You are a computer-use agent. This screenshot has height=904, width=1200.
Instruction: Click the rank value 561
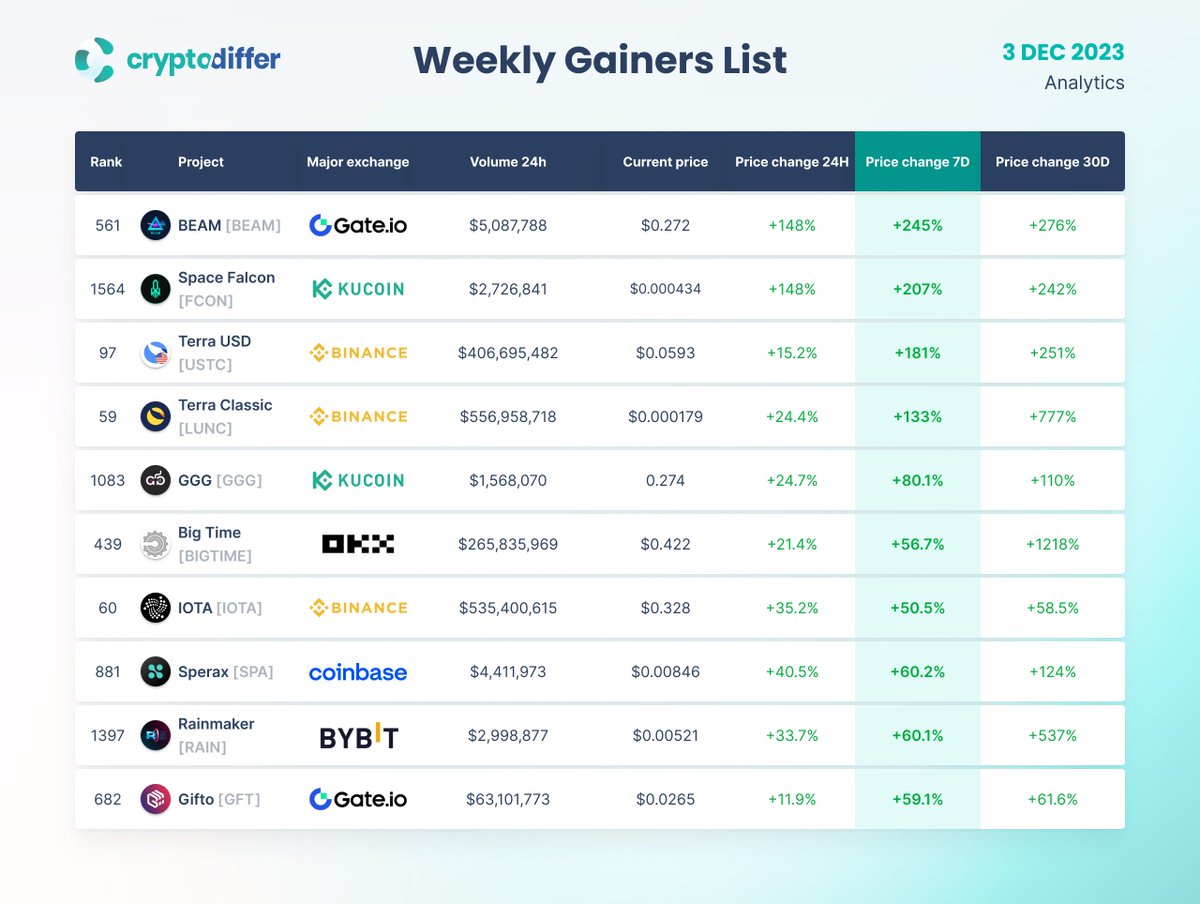(107, 225)
